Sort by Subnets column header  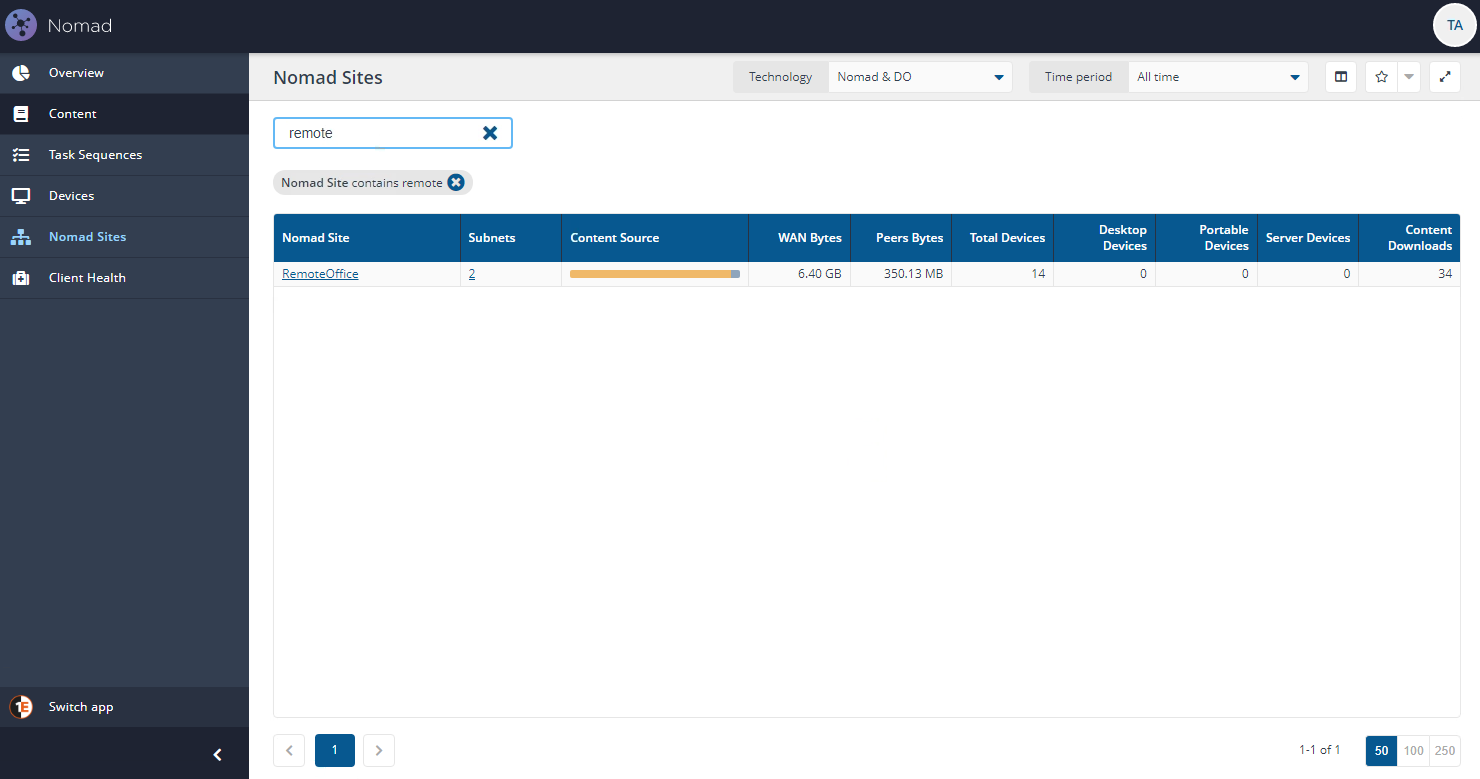[x=511, y=238]
